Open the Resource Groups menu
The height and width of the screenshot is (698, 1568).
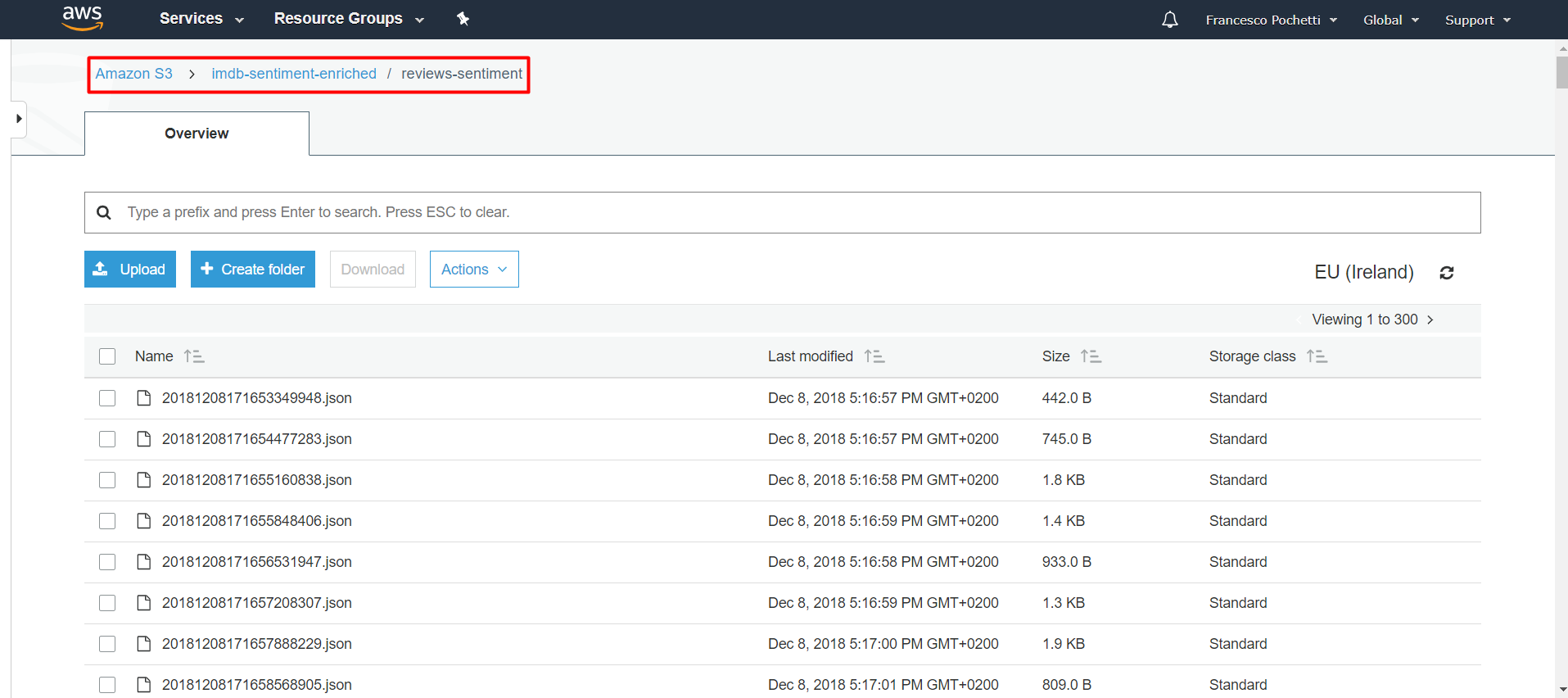point(349,19)
